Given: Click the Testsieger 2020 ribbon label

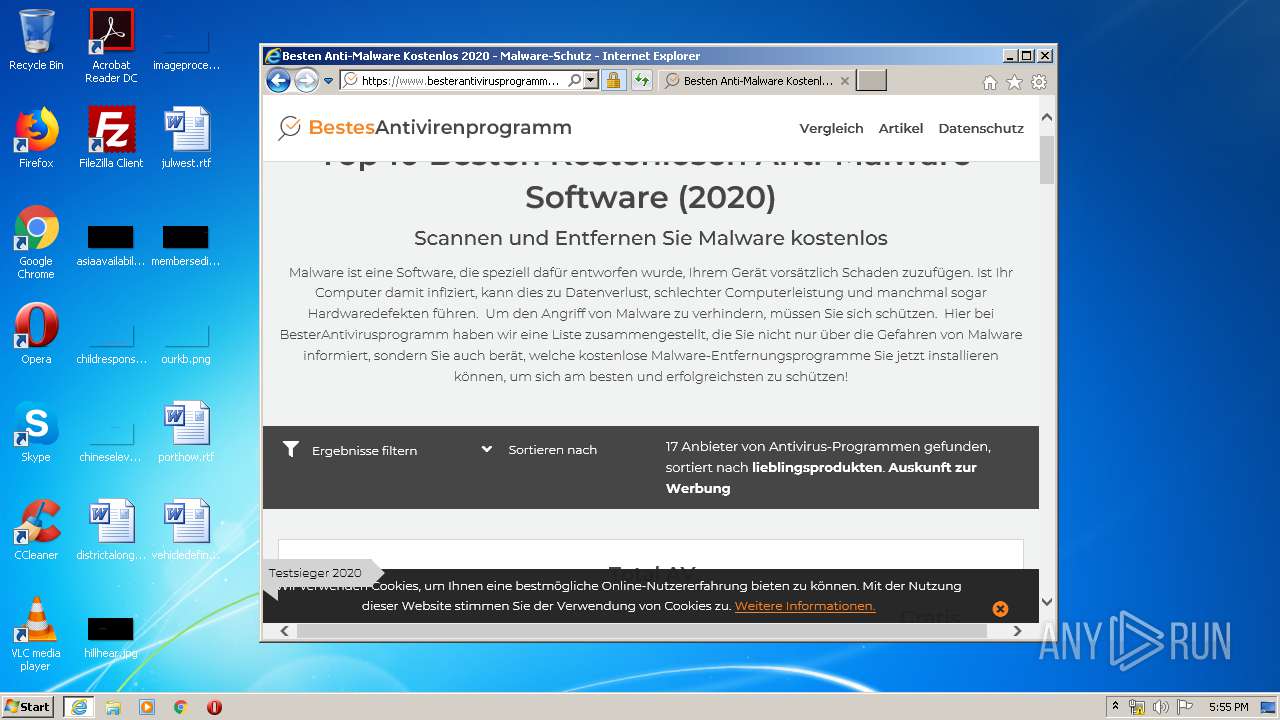Looking at the screenshot, I should coord(315,573).
